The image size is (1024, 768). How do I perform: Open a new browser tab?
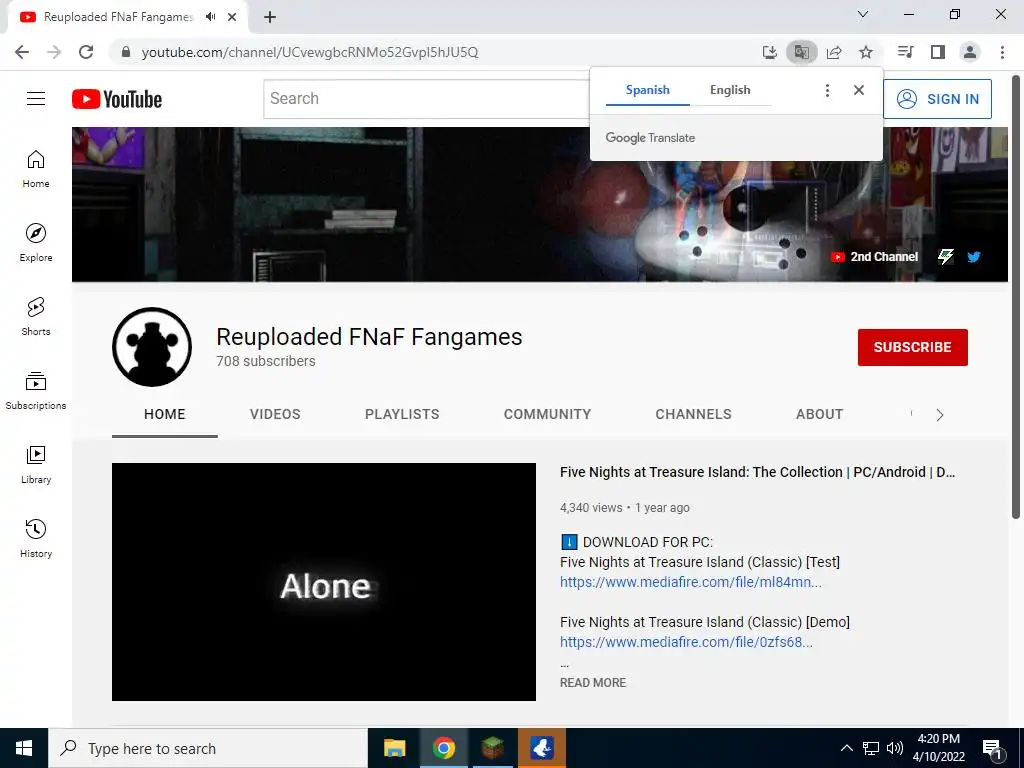point(270,17)
